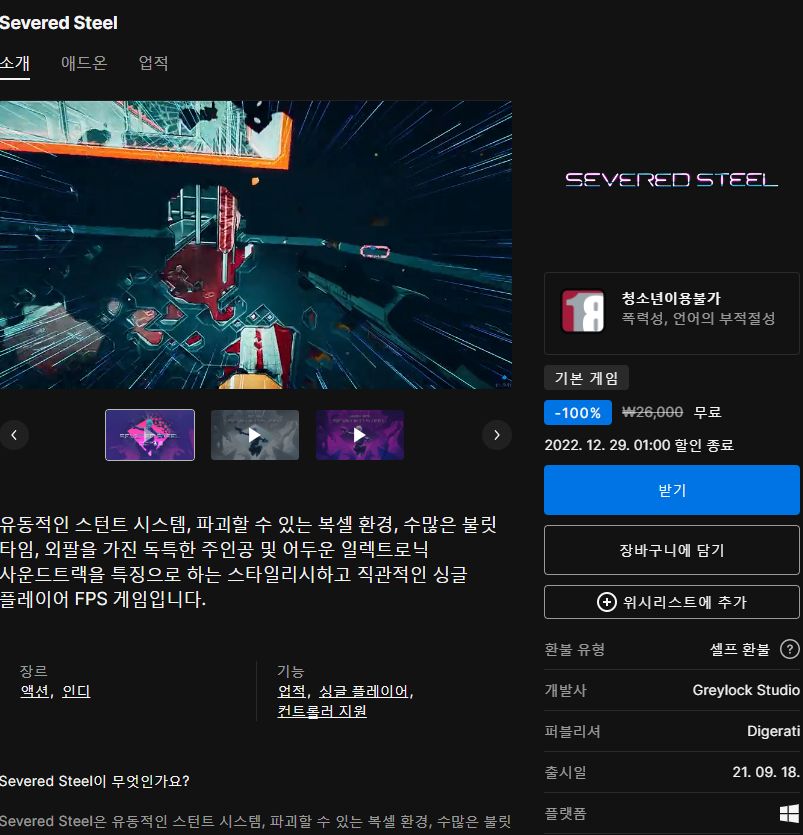Screen dimensions: 803x835
Task: Click the next media arrow in carousel
Action: point(497,435)
